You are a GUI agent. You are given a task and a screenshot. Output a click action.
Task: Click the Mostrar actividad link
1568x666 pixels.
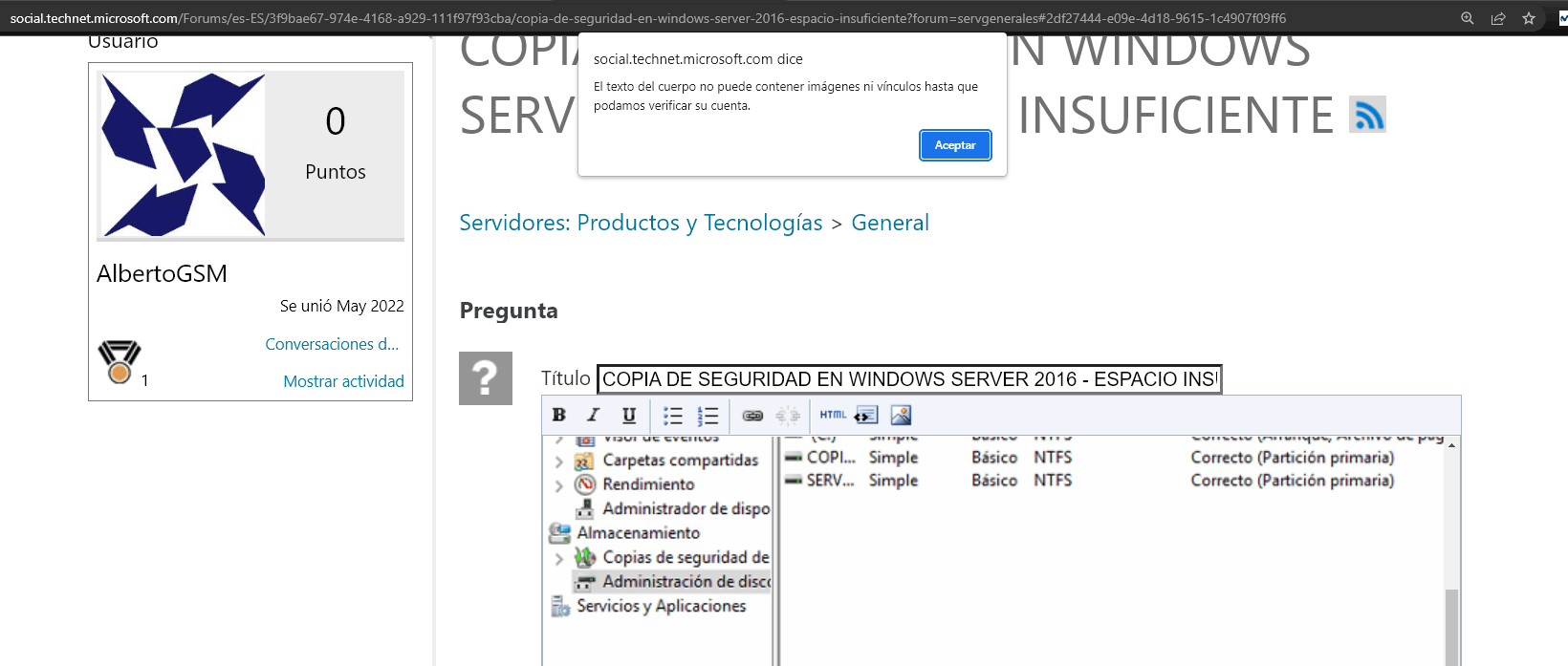[x=343, y=381]
